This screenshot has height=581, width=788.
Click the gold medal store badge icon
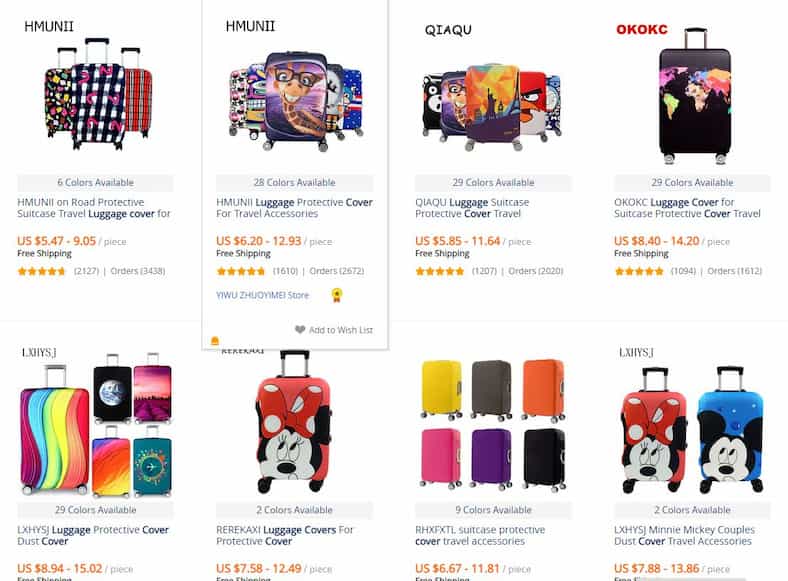coord(337,295)
